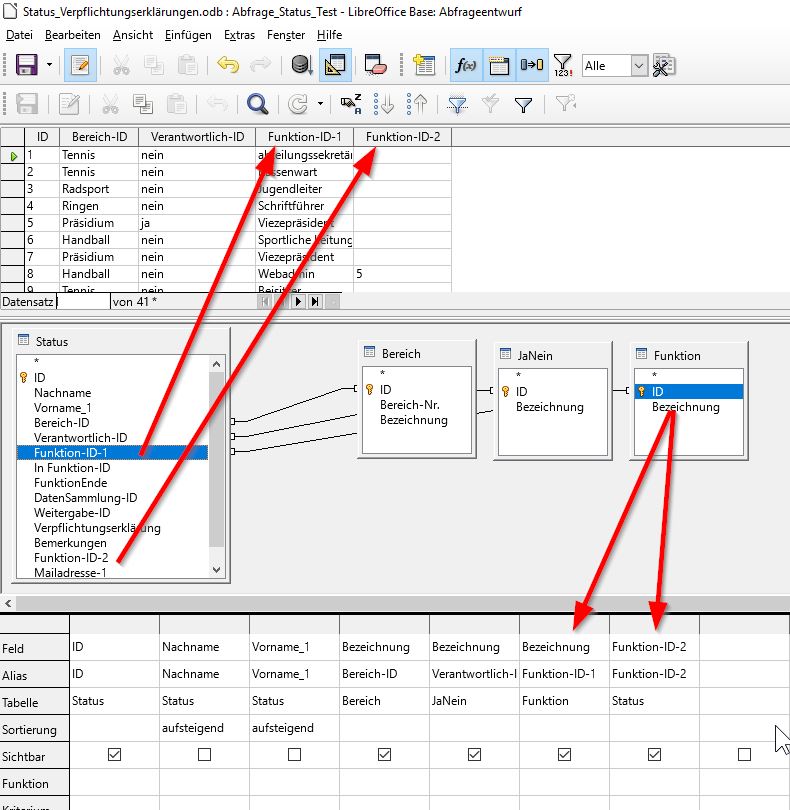Open Sortierung cell under Nachname
The width and height of the screenshot is (790, 810).
tap(204, 728)
